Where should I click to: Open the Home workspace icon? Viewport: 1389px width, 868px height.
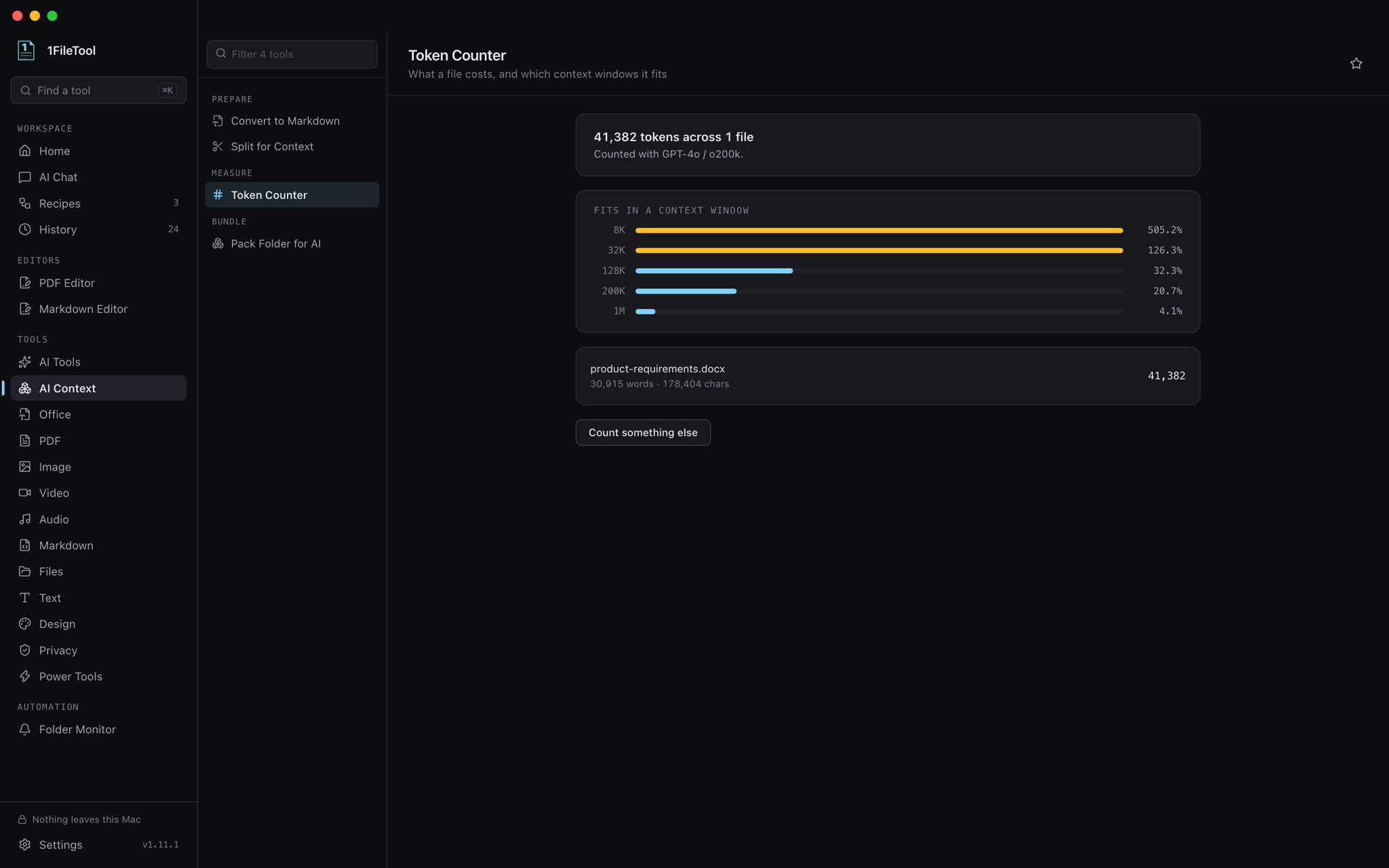(x=25, y=151)
